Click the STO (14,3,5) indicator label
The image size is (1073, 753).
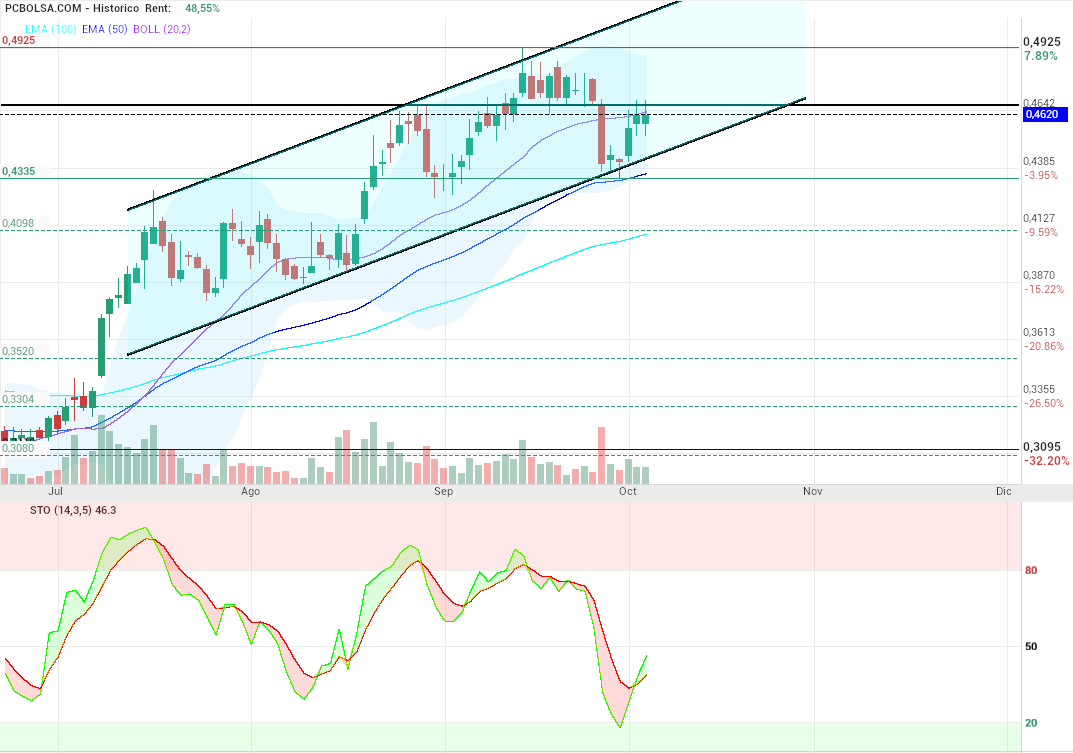pos(58,510)
